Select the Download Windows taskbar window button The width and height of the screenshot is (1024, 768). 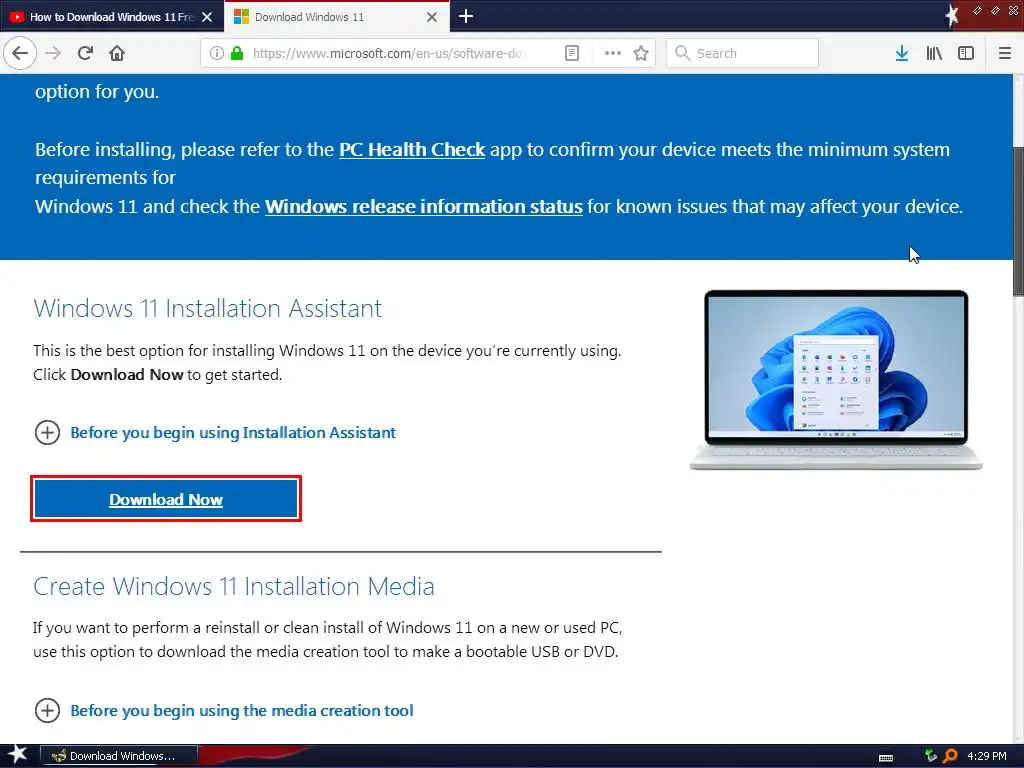119,756
